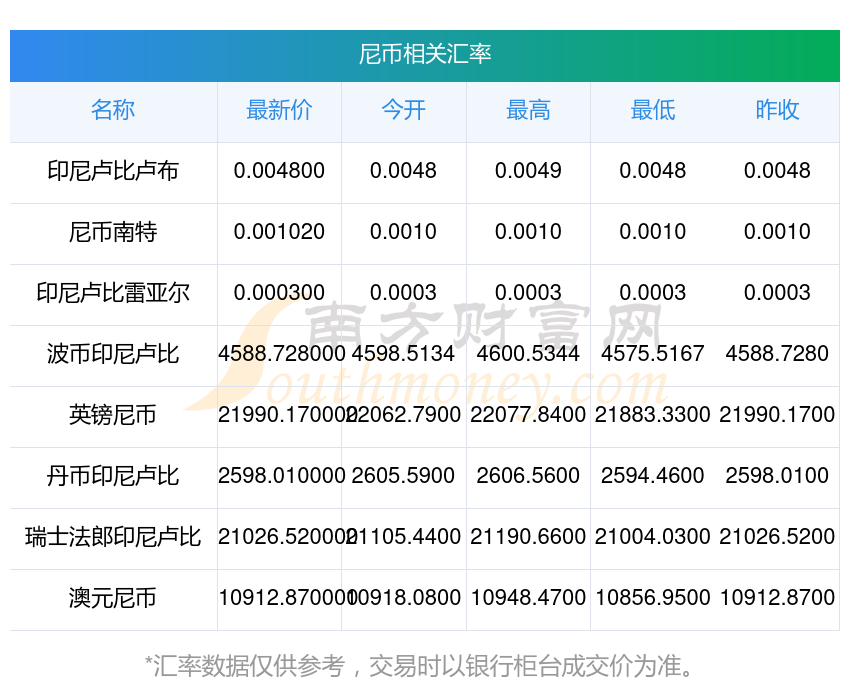Open the 印尼卢比卢布 row name
The image size is (850, 697).
coord(113,171)
